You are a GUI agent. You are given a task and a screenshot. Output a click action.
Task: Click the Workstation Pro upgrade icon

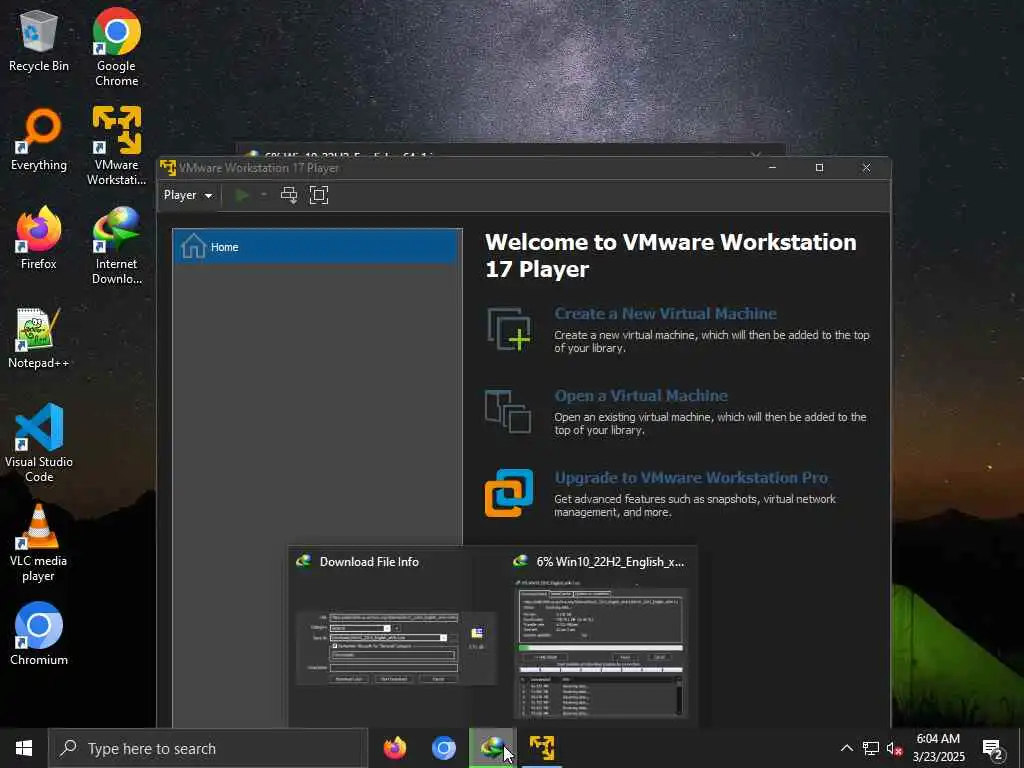[509, 493]
